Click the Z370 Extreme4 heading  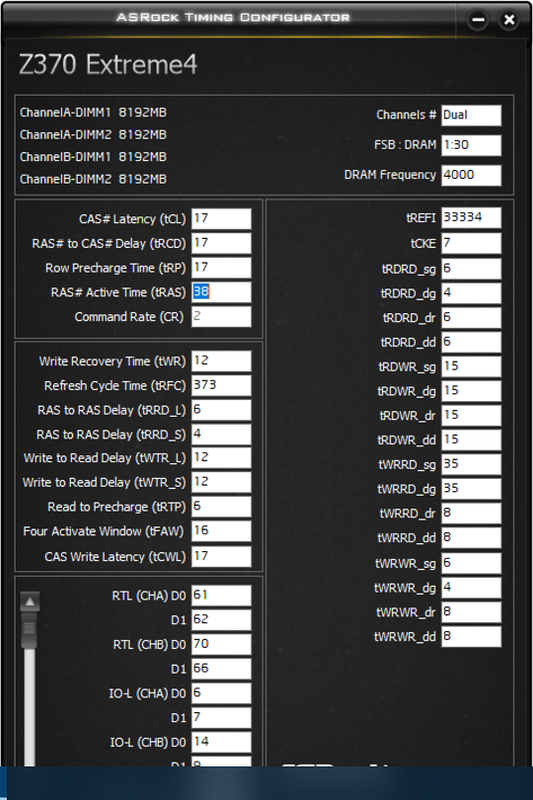click(x=108, y=65)
